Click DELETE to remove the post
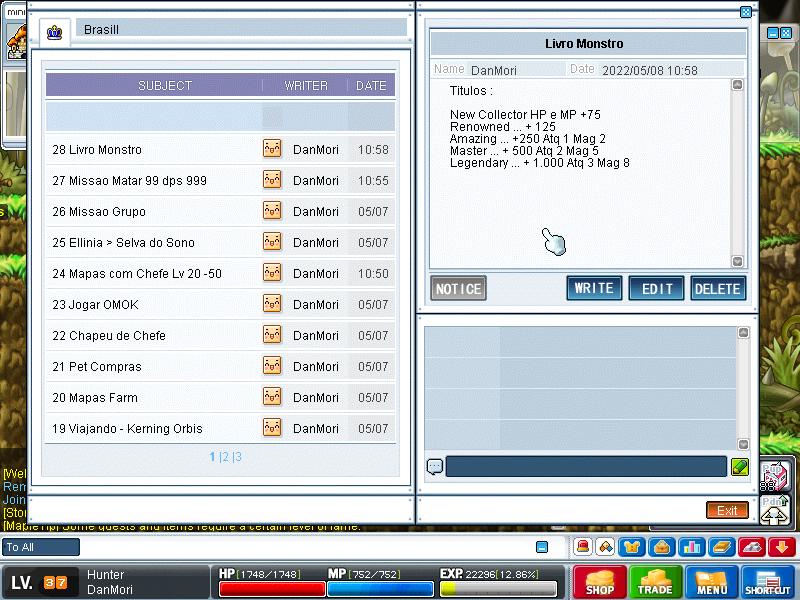This screenshot has width=800, height=600. click(718, 289)
